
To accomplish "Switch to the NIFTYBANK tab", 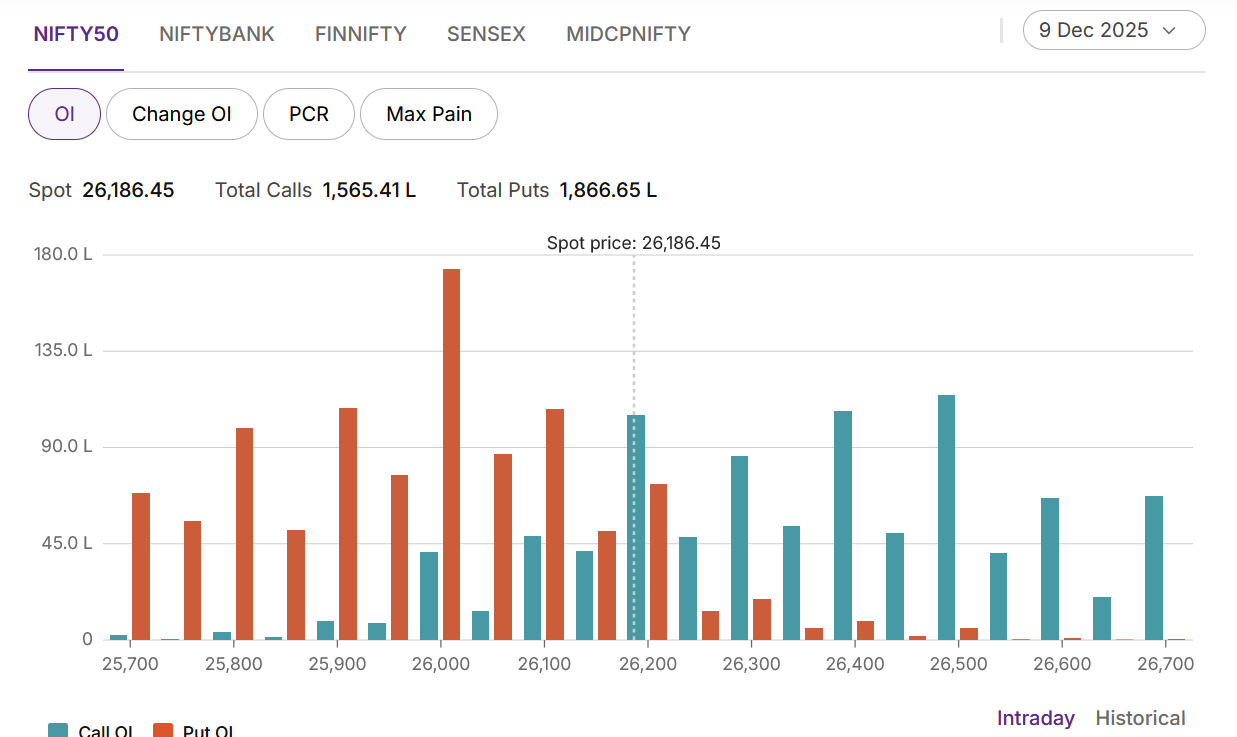I will pyautogui.click(x=216, y=34).
